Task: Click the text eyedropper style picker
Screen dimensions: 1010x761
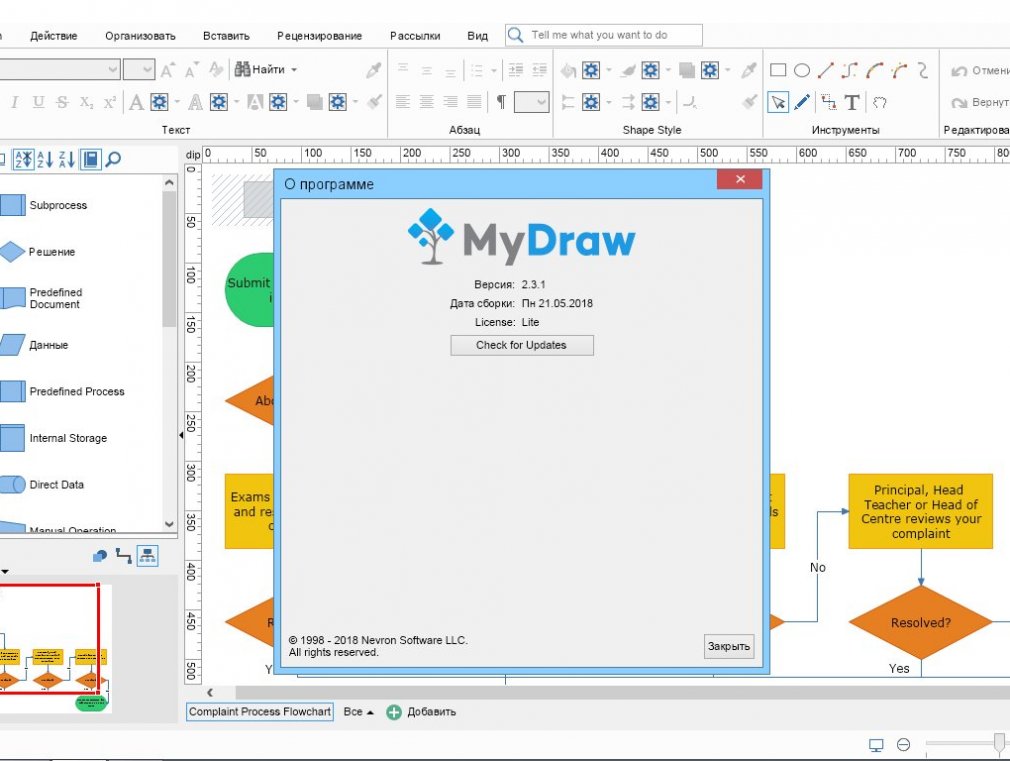Action: pyautogui.click(x=374, y=70)
